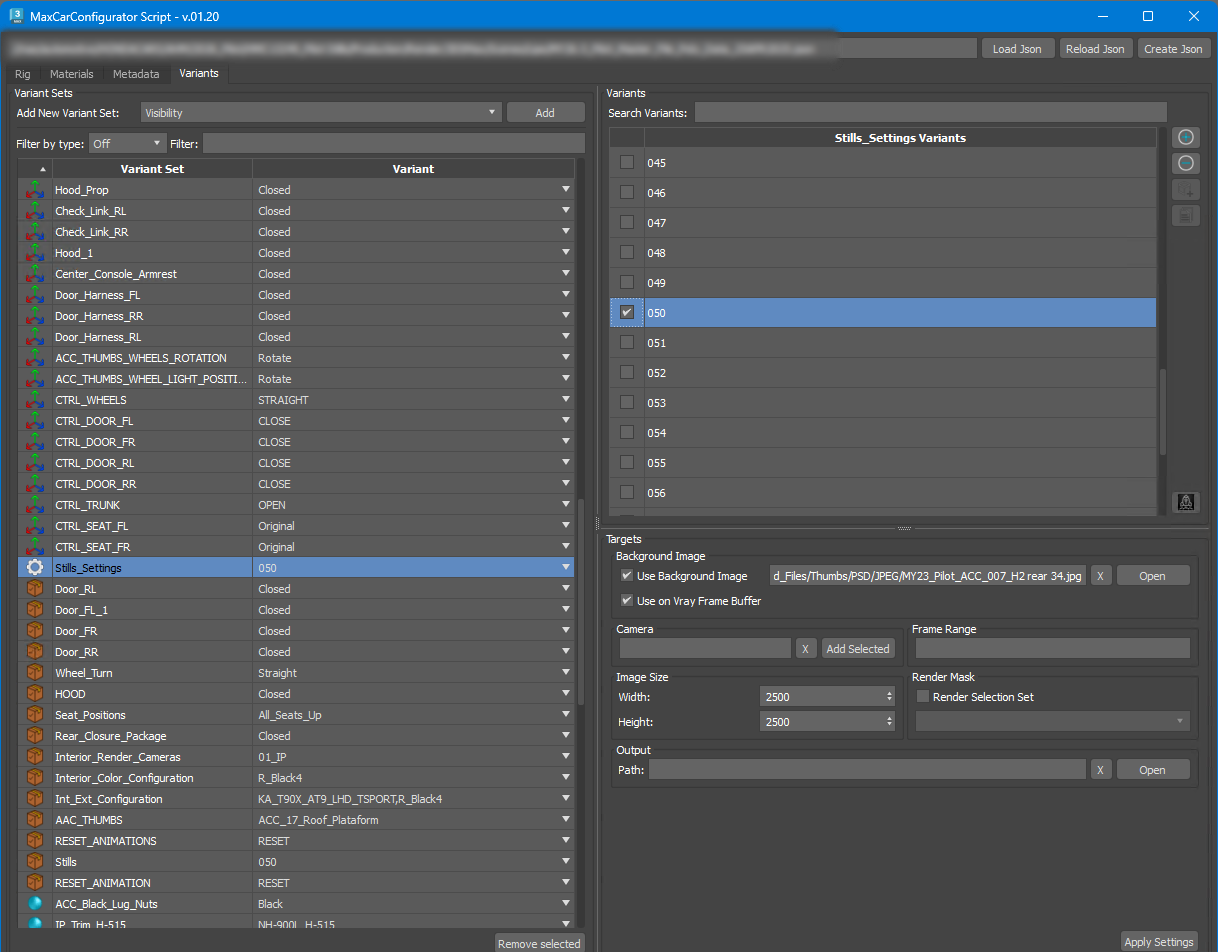Switch to the Materials tab

(72, 74)
